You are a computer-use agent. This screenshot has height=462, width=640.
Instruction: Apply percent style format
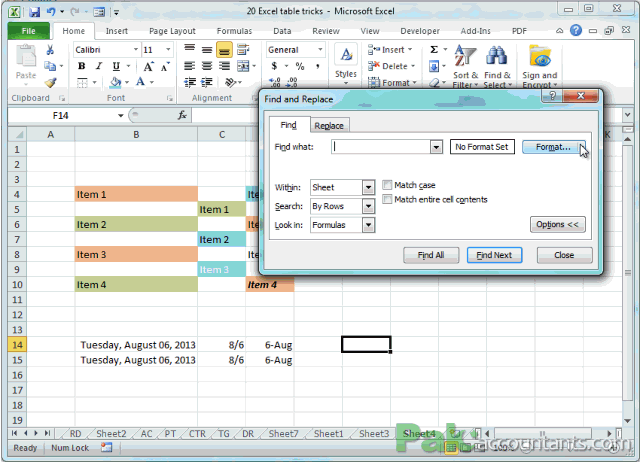coord(300,66)
